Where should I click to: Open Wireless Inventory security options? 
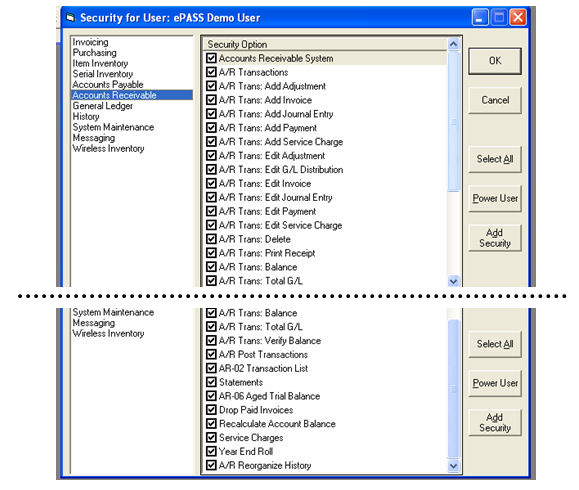click(108, 148)
